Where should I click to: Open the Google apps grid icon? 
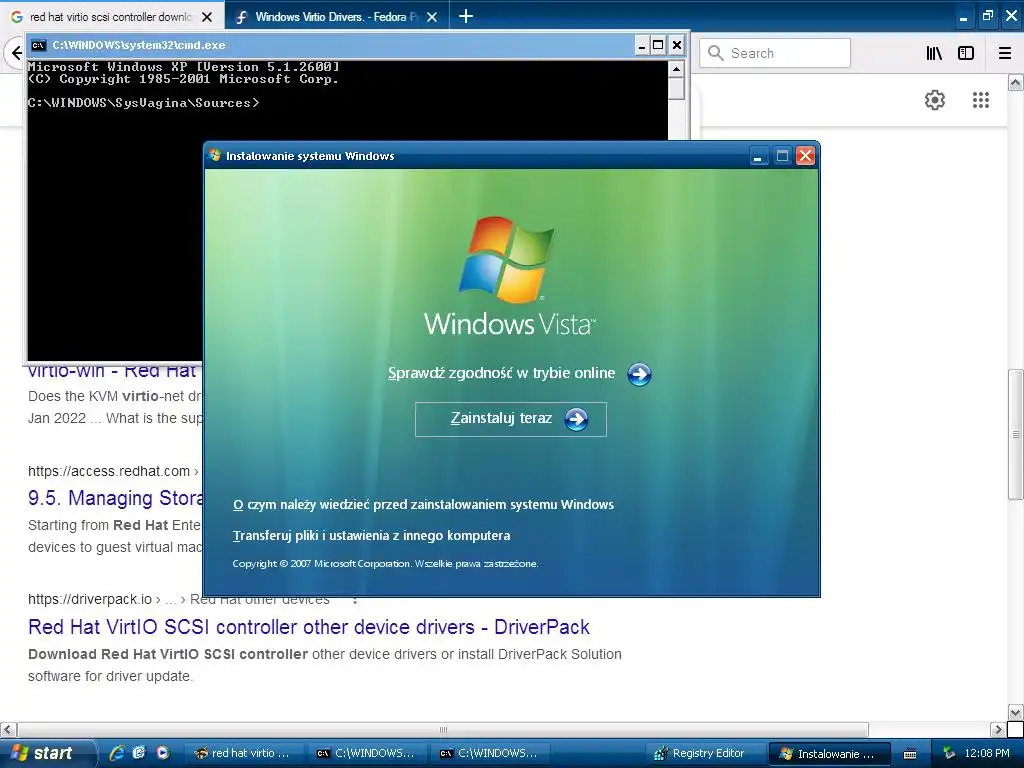[x=981, y=100]
